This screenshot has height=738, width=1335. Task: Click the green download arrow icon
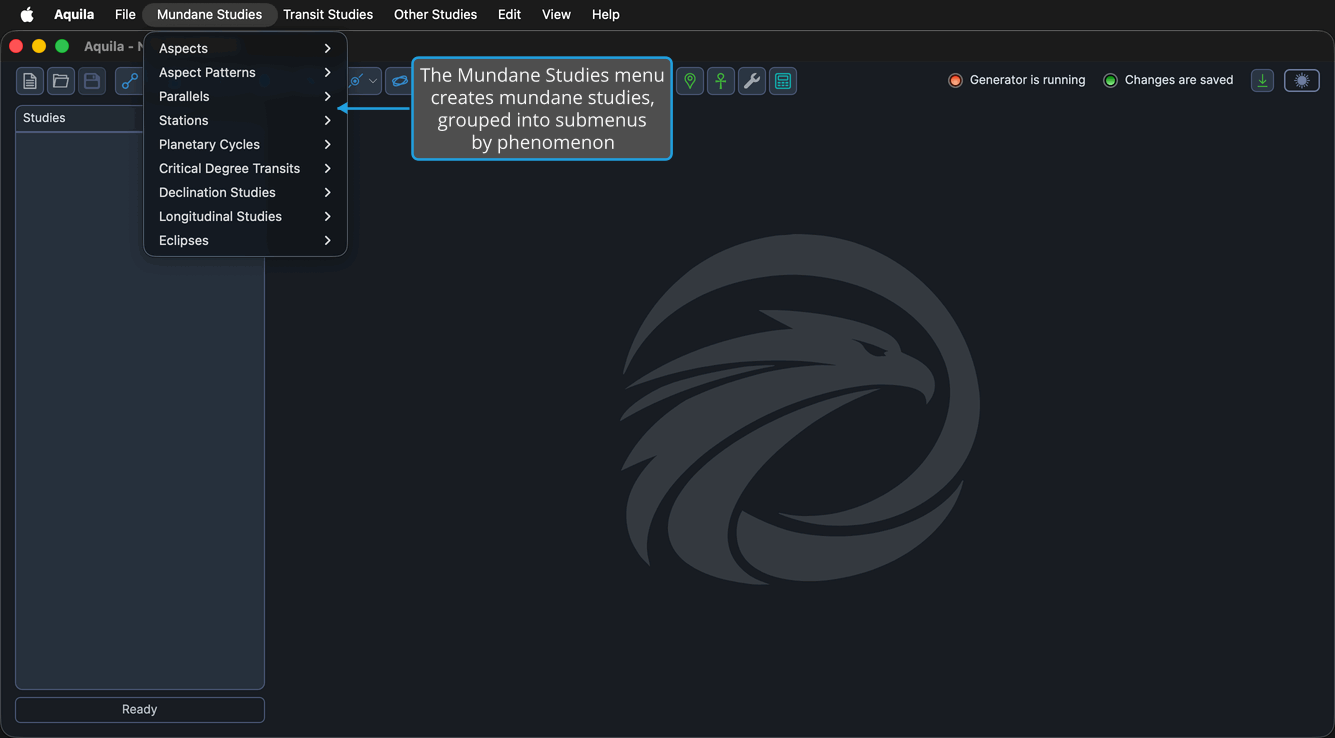[x=1263, y=81]
